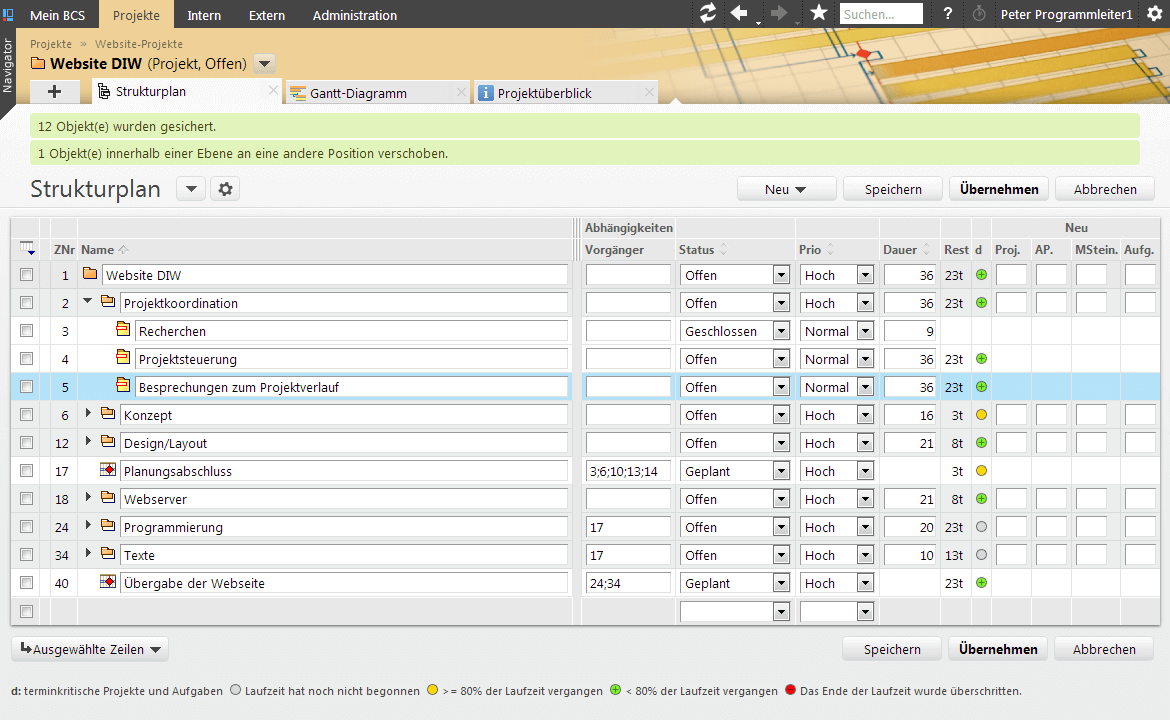This screenshot has height=720, width=1170.
Task: Edit Dauer field of Konzept row
Action: point(910,415)
